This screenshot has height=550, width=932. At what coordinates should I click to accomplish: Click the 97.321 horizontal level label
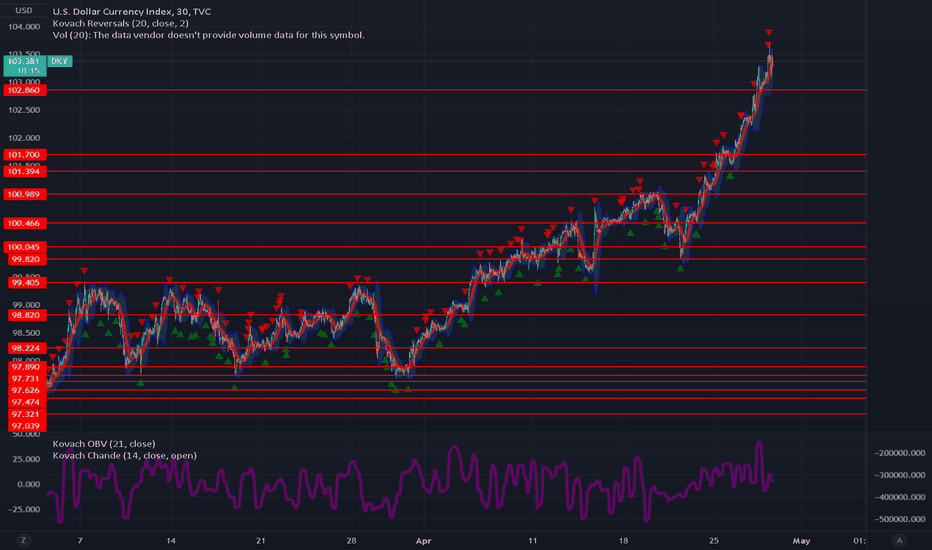[27, 414]
